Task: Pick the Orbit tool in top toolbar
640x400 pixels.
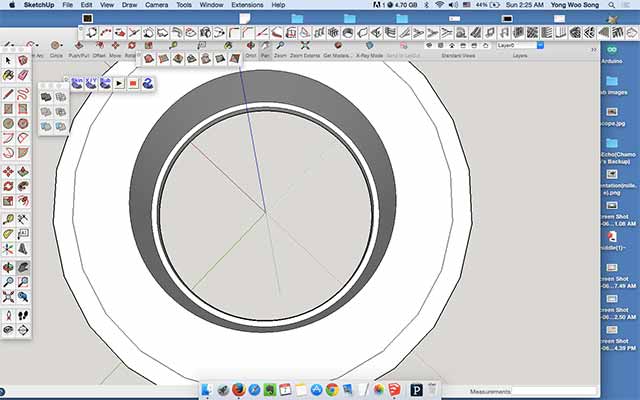Action: coord(251,45)
